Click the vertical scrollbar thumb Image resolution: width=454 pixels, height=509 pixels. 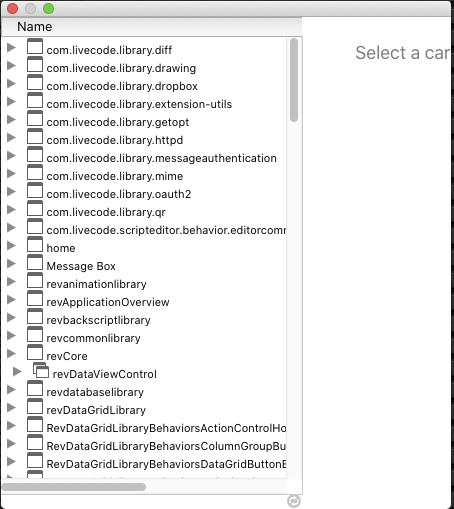[x=294, y=80]
